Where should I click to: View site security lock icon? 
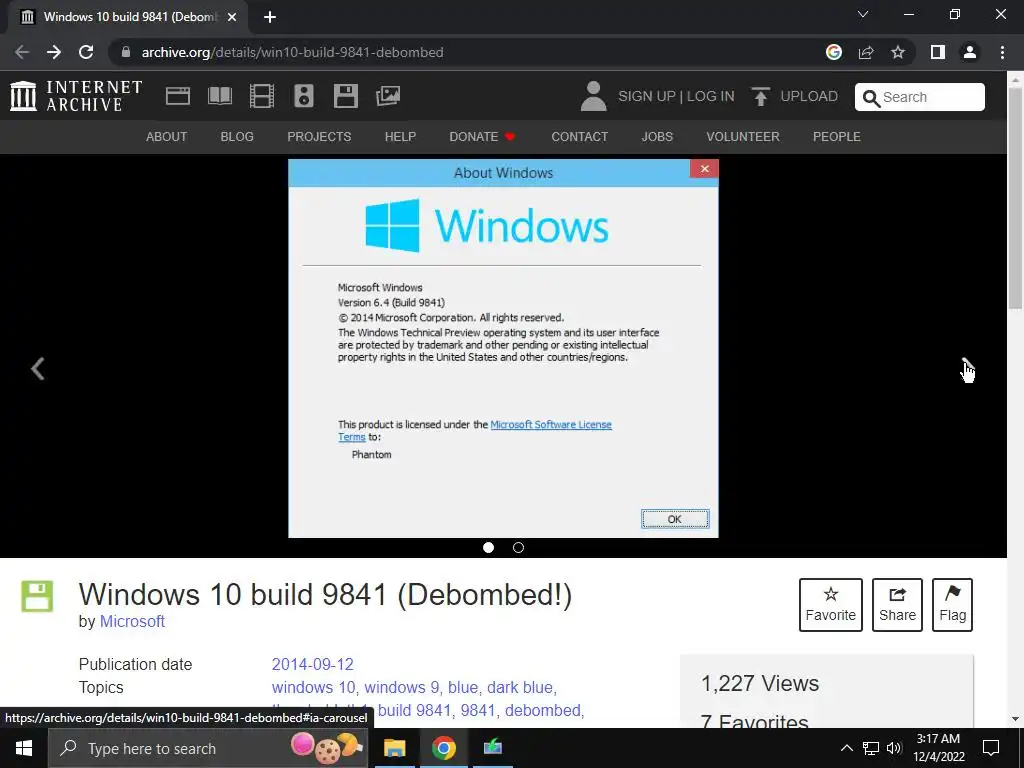pyautogui.click(x=126, y=52)
